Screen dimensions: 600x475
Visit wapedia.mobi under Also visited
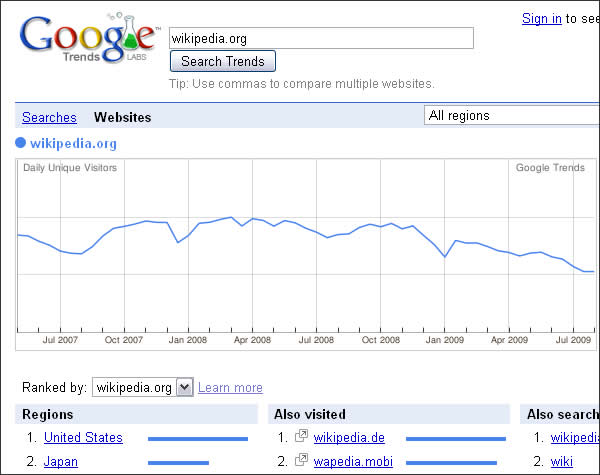(353, 462)
